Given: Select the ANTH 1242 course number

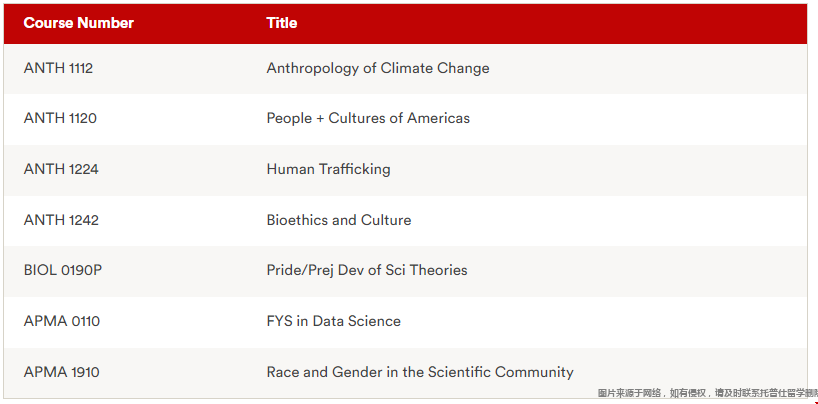Looking at the screenshot, I should 61,220.
